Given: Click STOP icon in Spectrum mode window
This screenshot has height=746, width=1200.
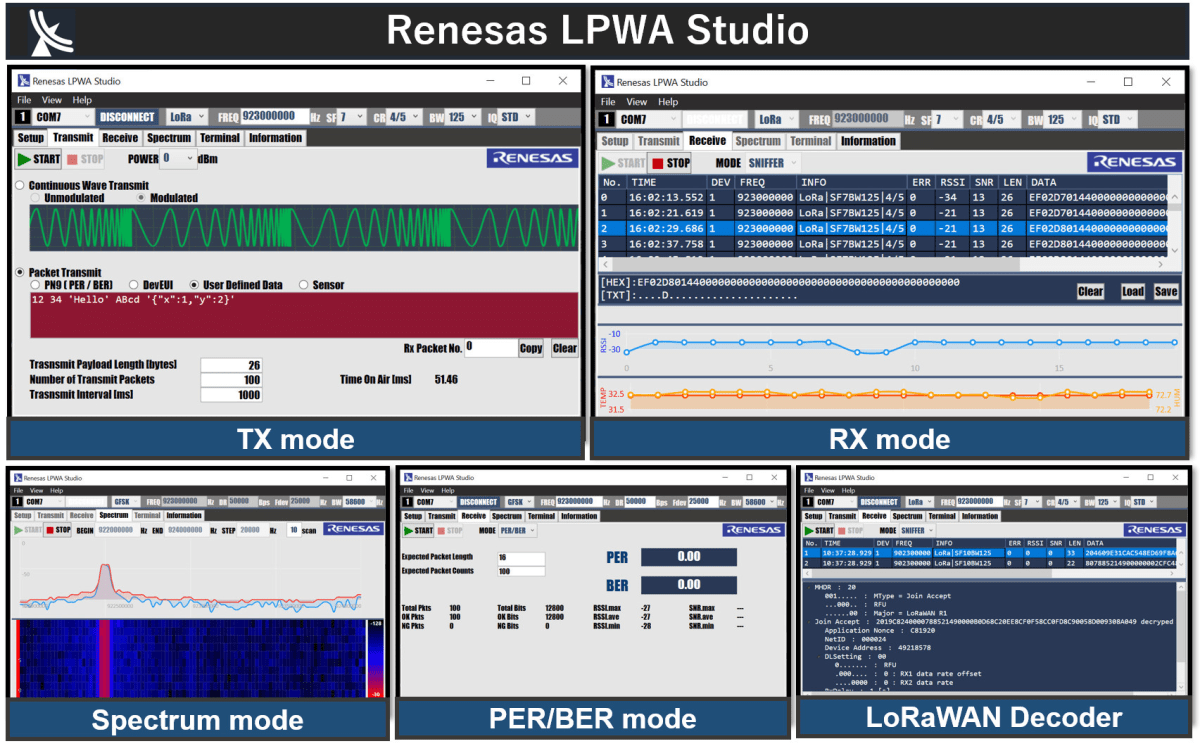Looking at the screenshot, I should click(50, 530).
